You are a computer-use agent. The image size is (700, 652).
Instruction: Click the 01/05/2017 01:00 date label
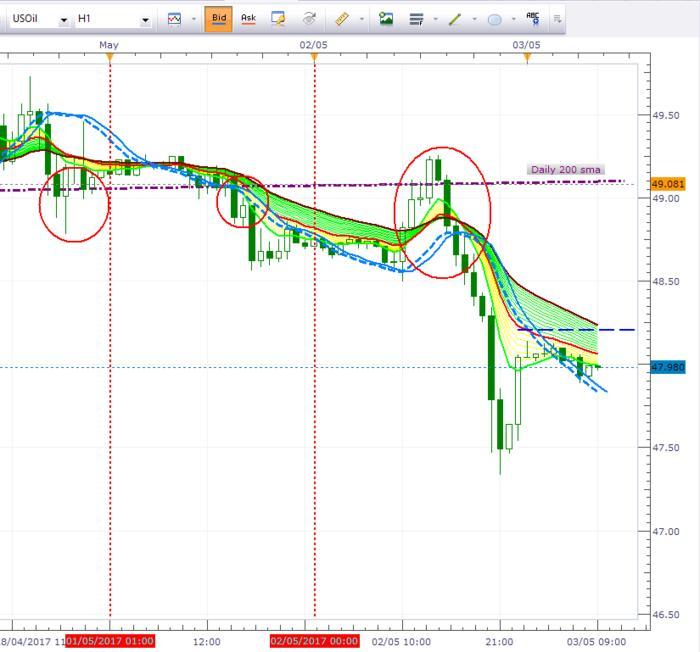click(x=110, y=641)
